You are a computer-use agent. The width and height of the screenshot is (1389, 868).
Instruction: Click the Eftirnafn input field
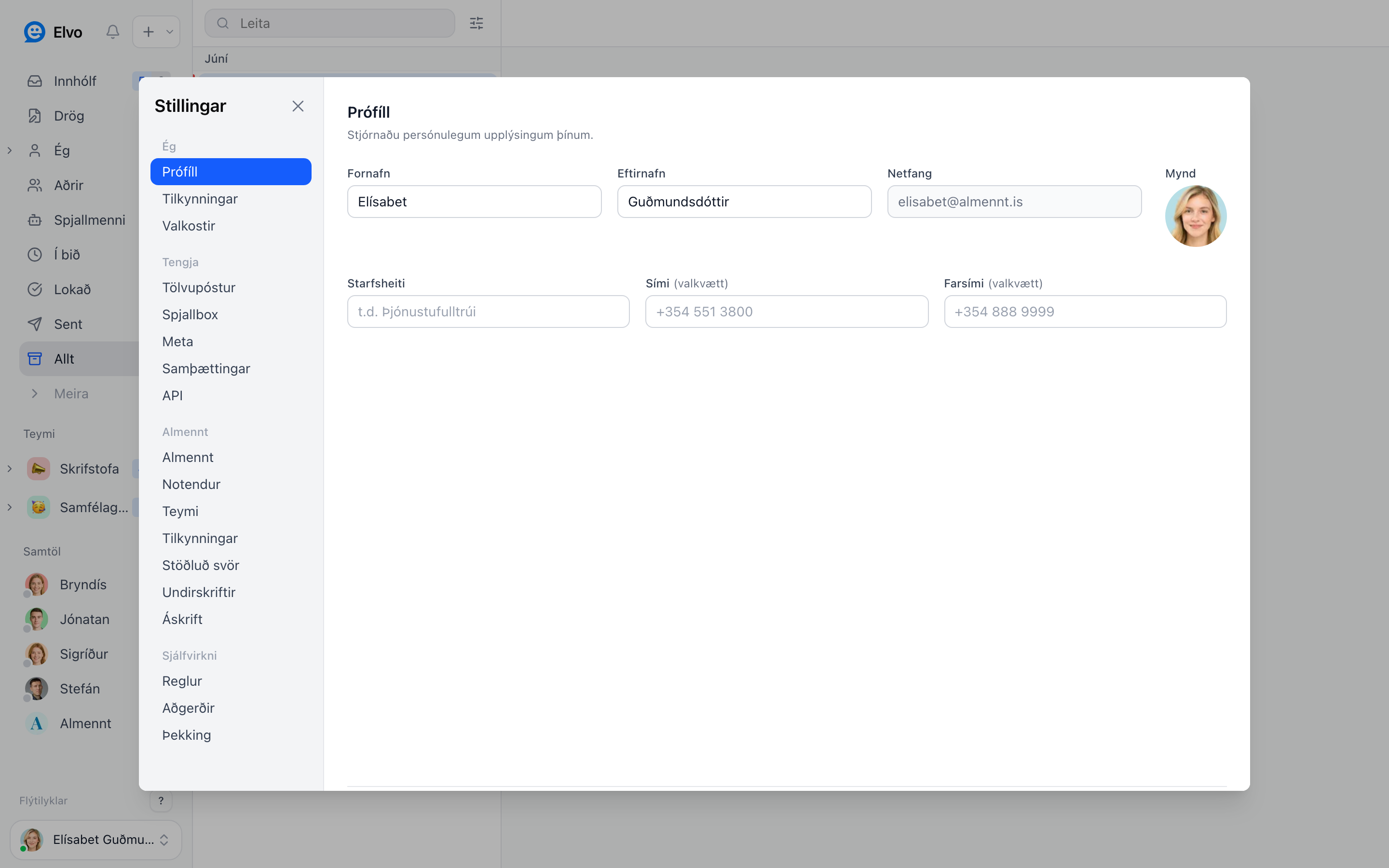(745, 202)
